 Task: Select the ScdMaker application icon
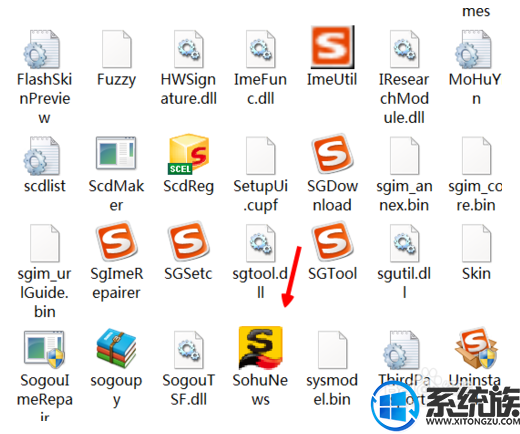pyautogui.click(x=116, y=153)
